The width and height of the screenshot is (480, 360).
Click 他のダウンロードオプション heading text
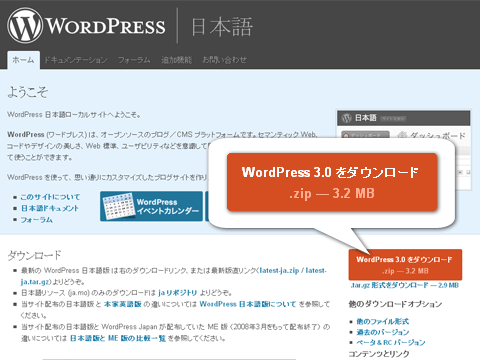pos(395,304)
